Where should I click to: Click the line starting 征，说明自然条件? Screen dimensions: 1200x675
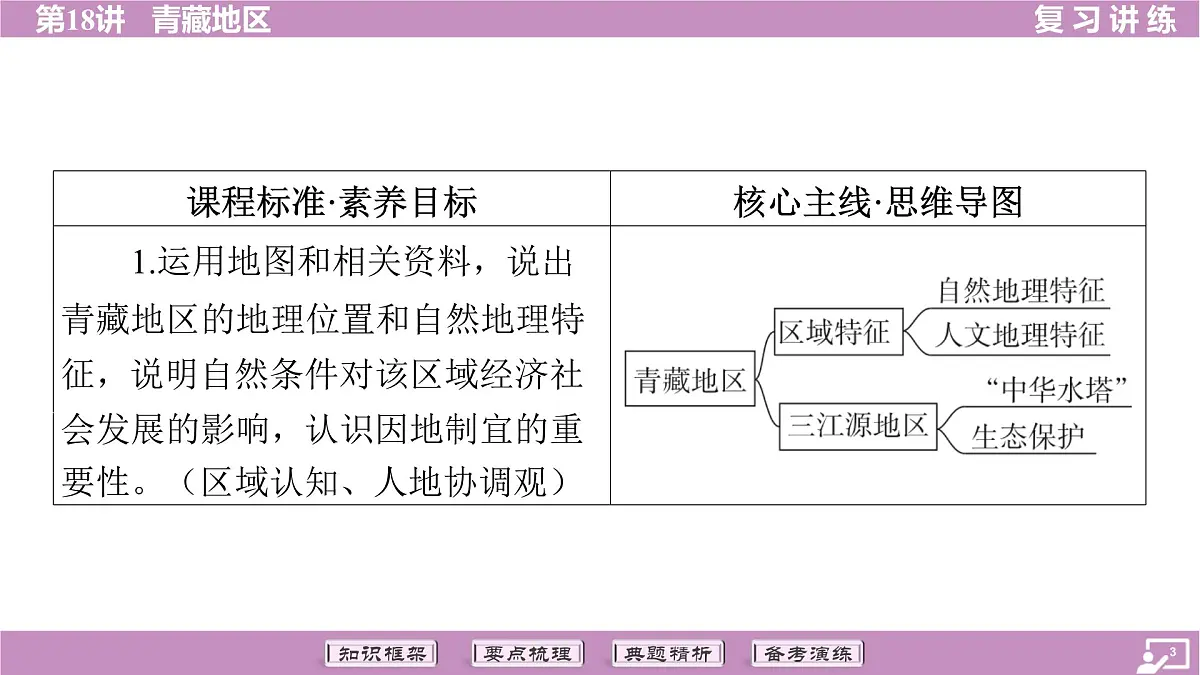[323, 373]
